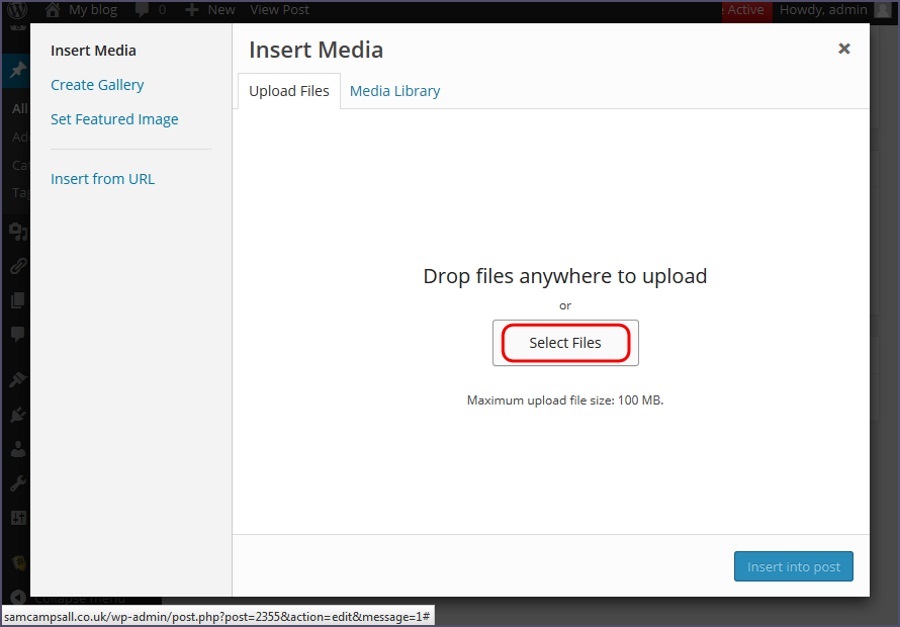Open the Plugins plug icon in sidebar

pos(17,414)
